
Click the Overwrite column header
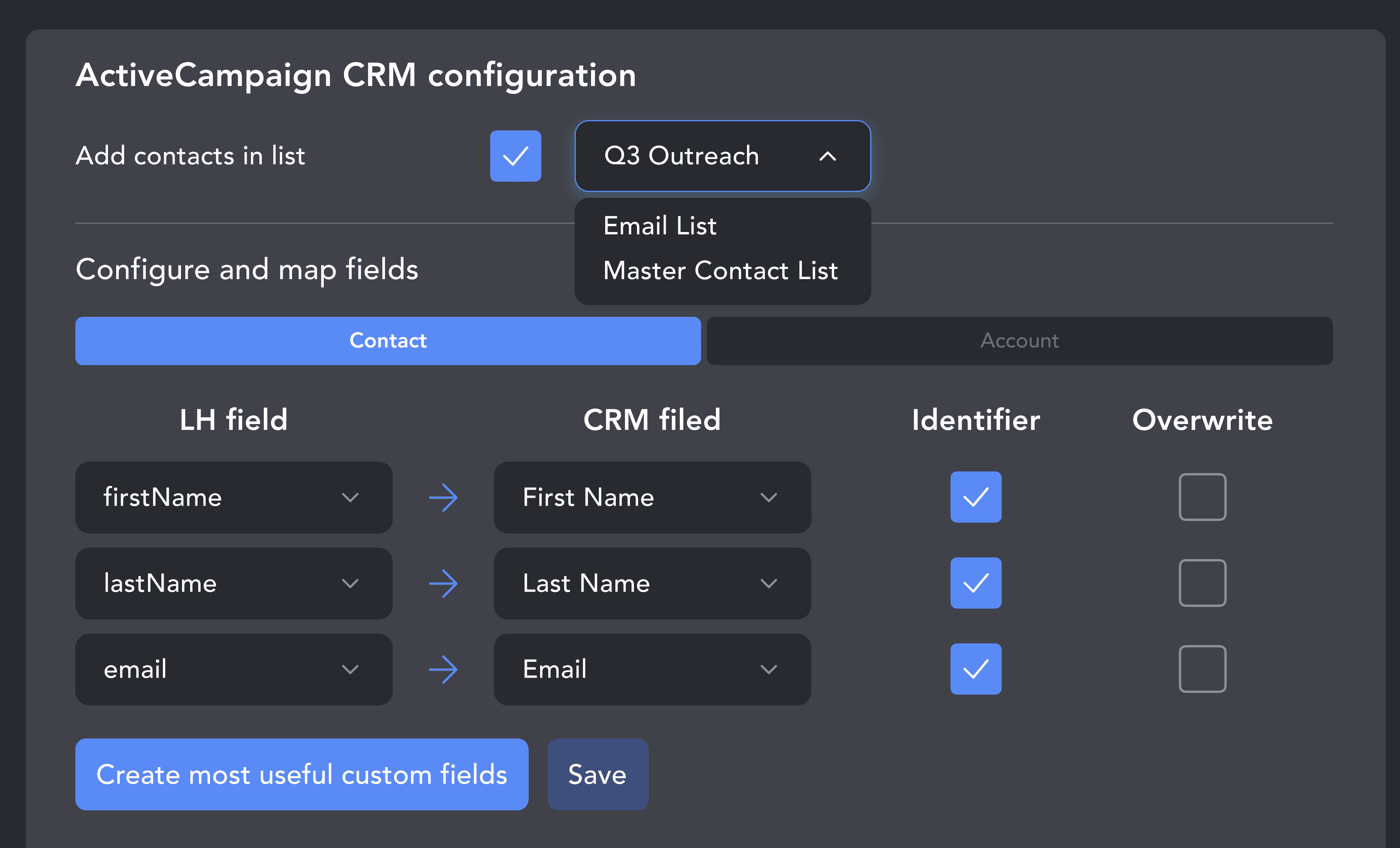coord(1202,420)
